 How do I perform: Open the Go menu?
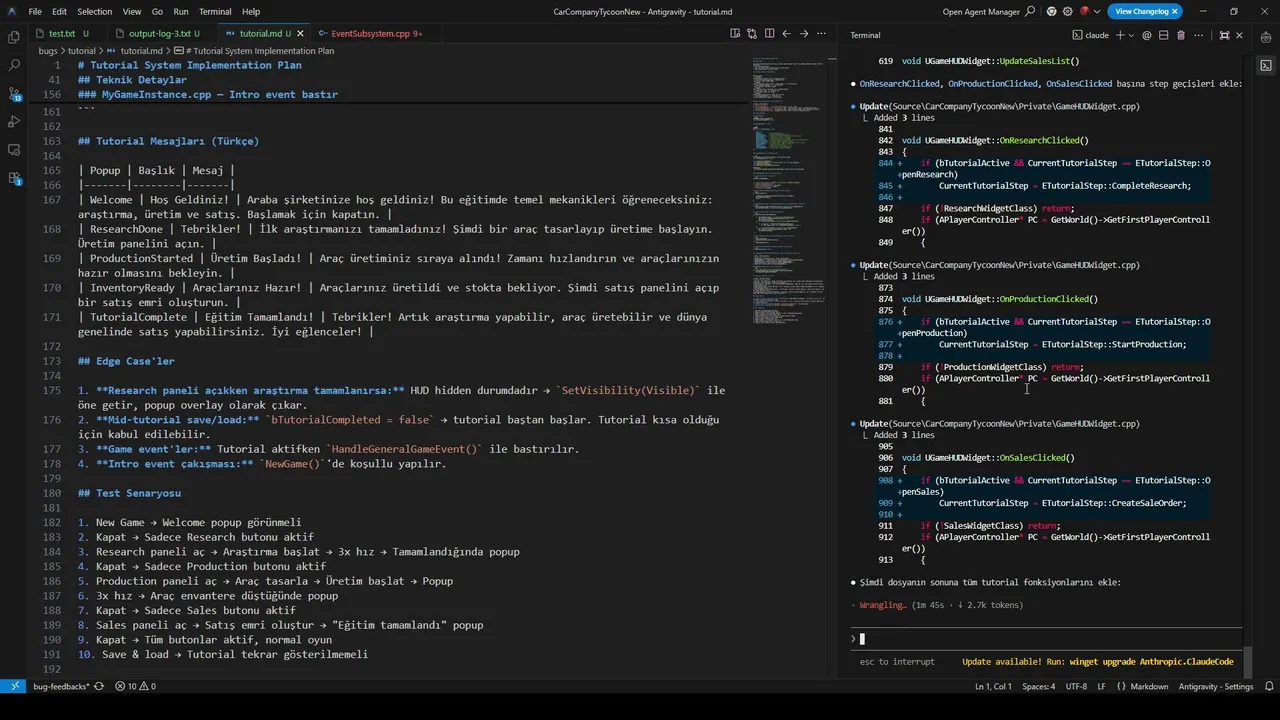(x=157, y=11)
